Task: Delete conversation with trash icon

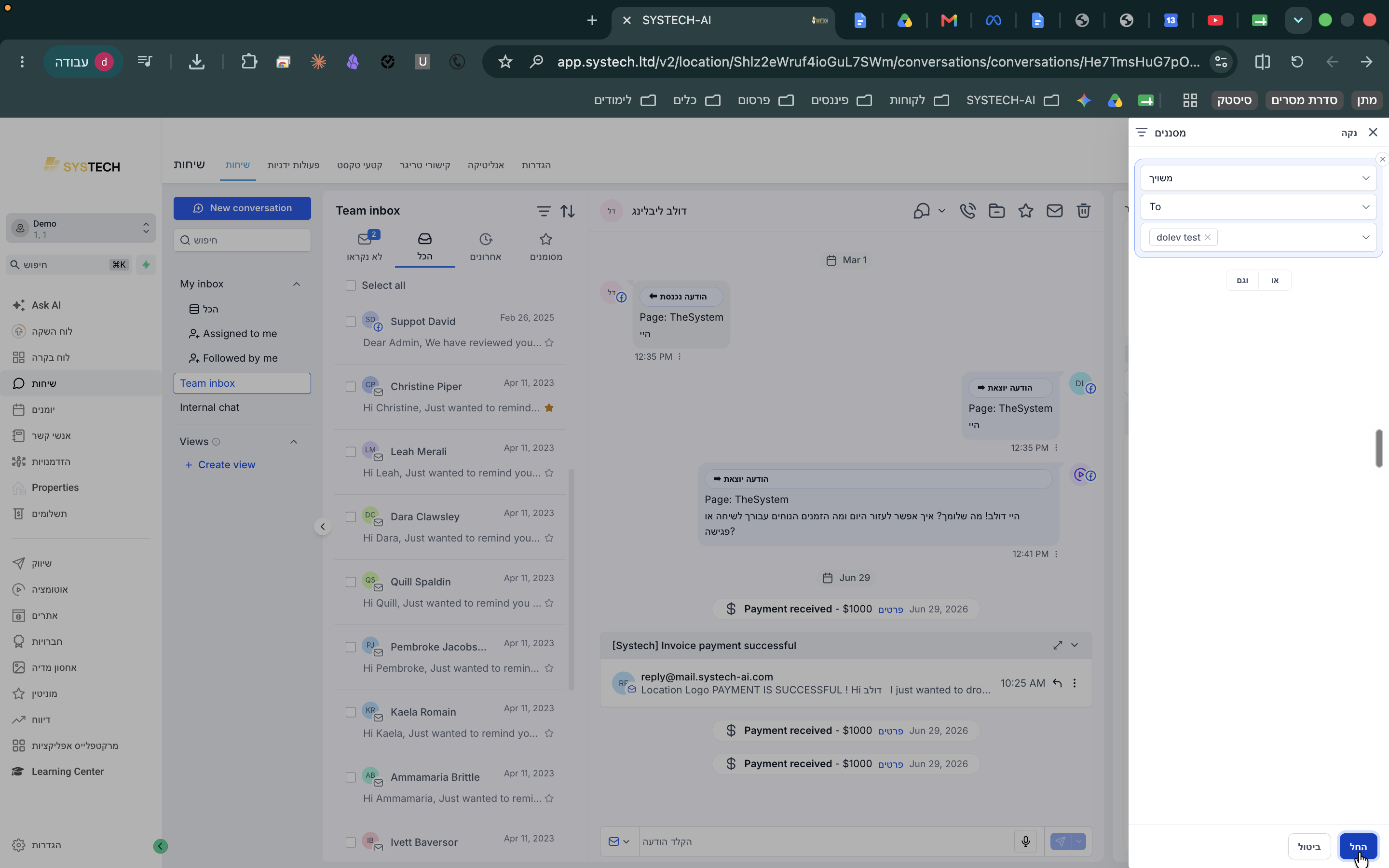Action: pos(1083,211)
